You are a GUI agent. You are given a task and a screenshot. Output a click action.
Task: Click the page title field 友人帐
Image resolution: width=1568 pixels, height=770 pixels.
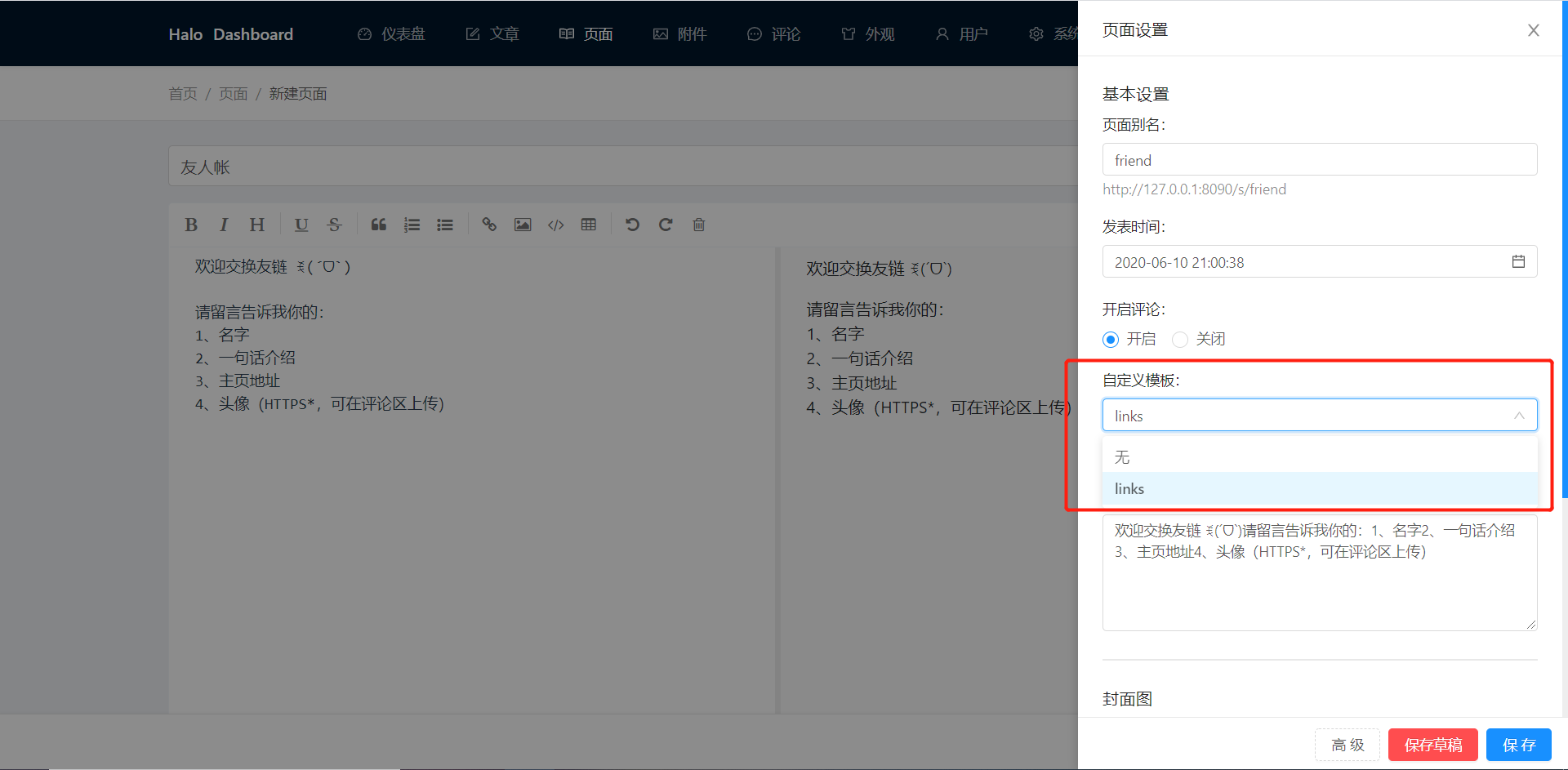pos(623,167)
